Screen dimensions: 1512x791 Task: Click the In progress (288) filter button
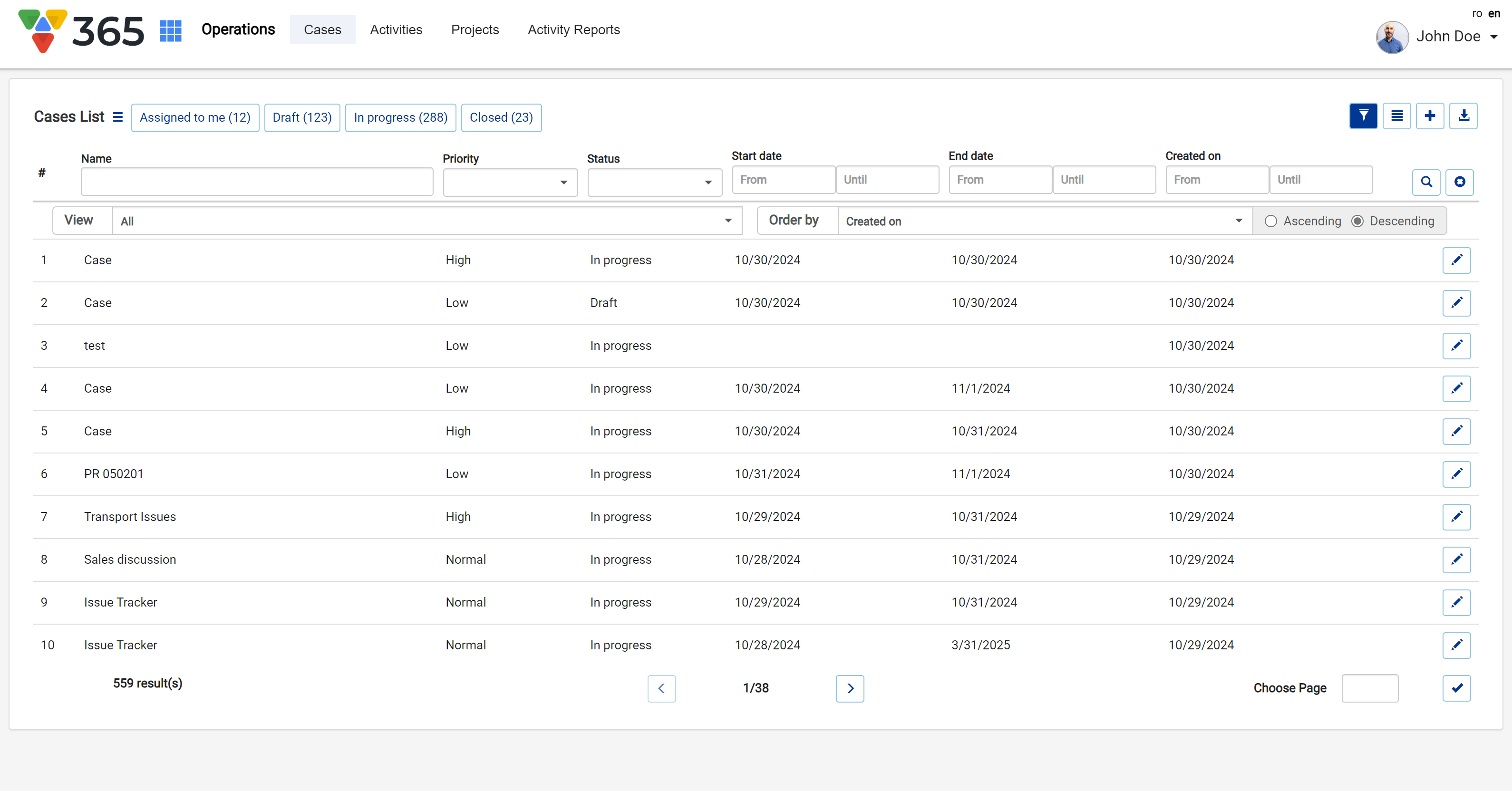coord(400,117)
